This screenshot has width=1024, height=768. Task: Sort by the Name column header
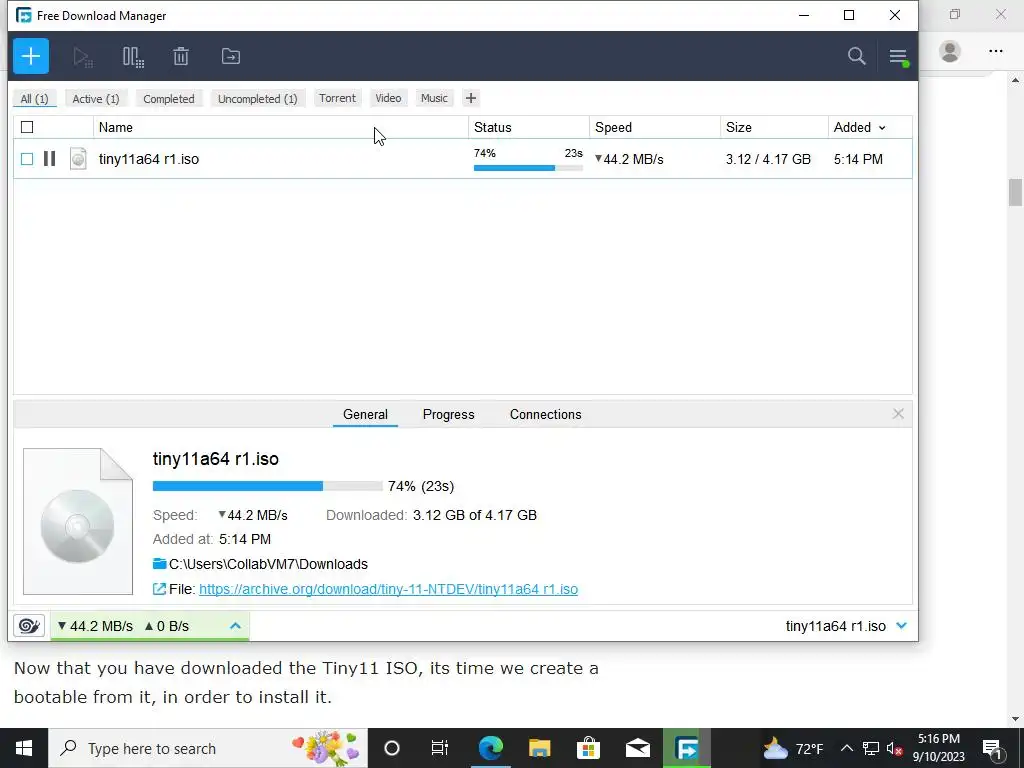click(281, 127)
